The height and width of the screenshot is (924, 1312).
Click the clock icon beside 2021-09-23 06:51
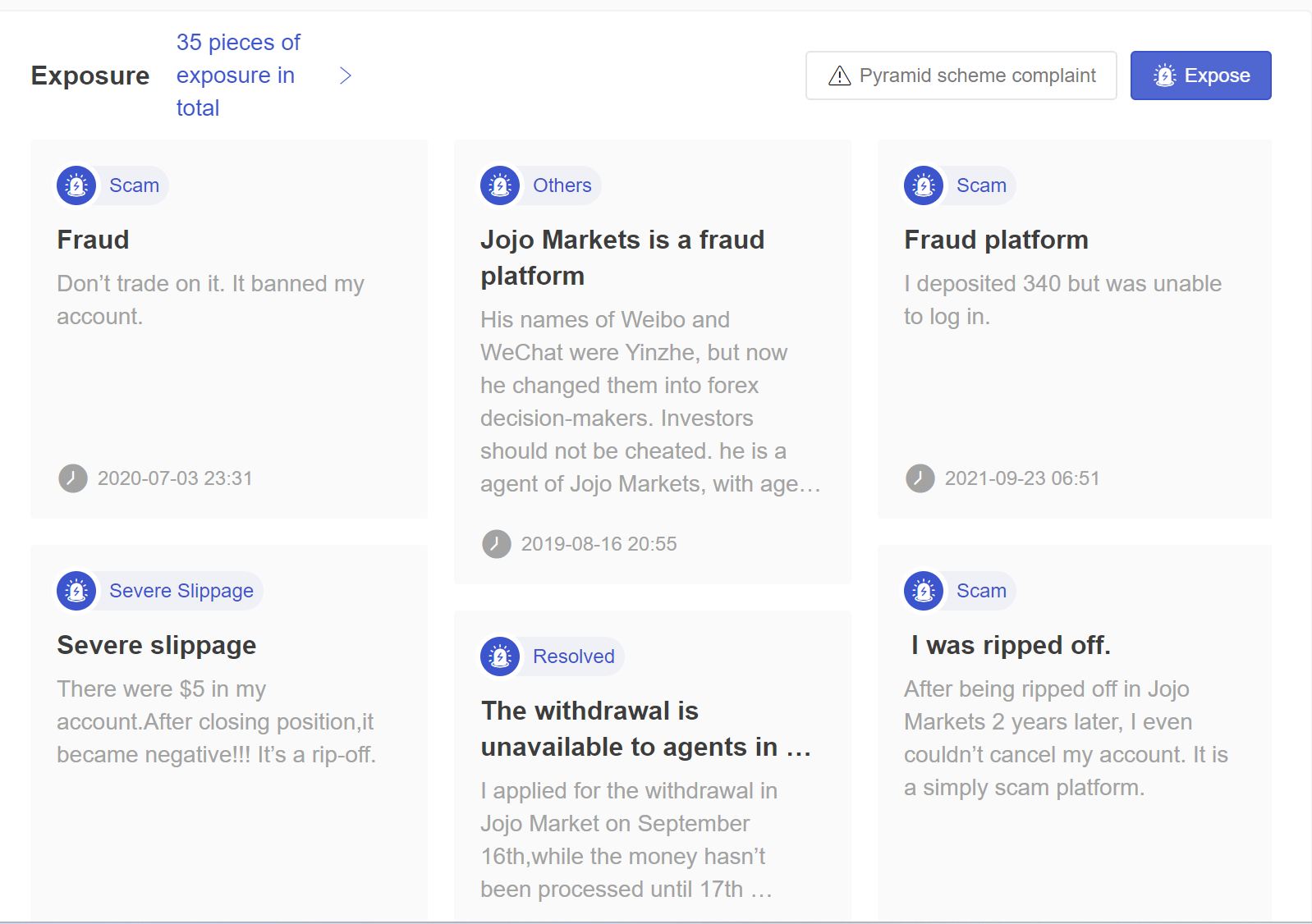tap(920, 478)
